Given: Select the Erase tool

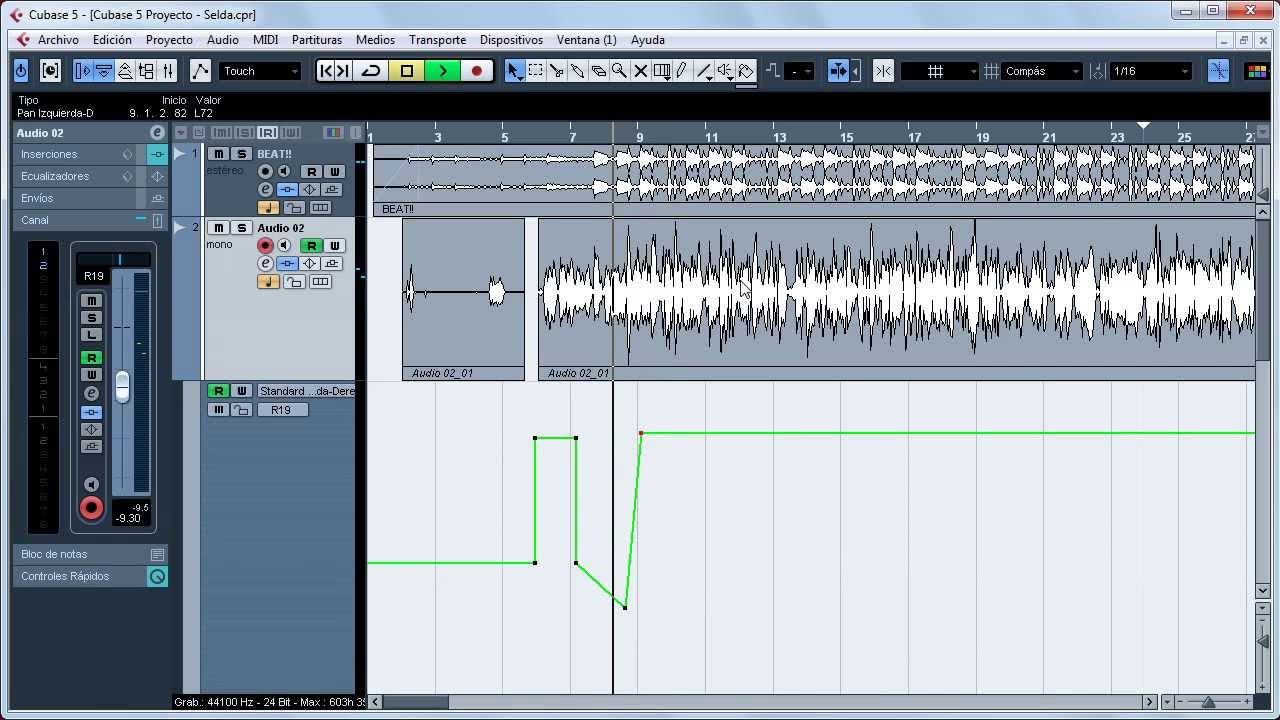Looking at the screenshot, I should click(x=598, y=71).
